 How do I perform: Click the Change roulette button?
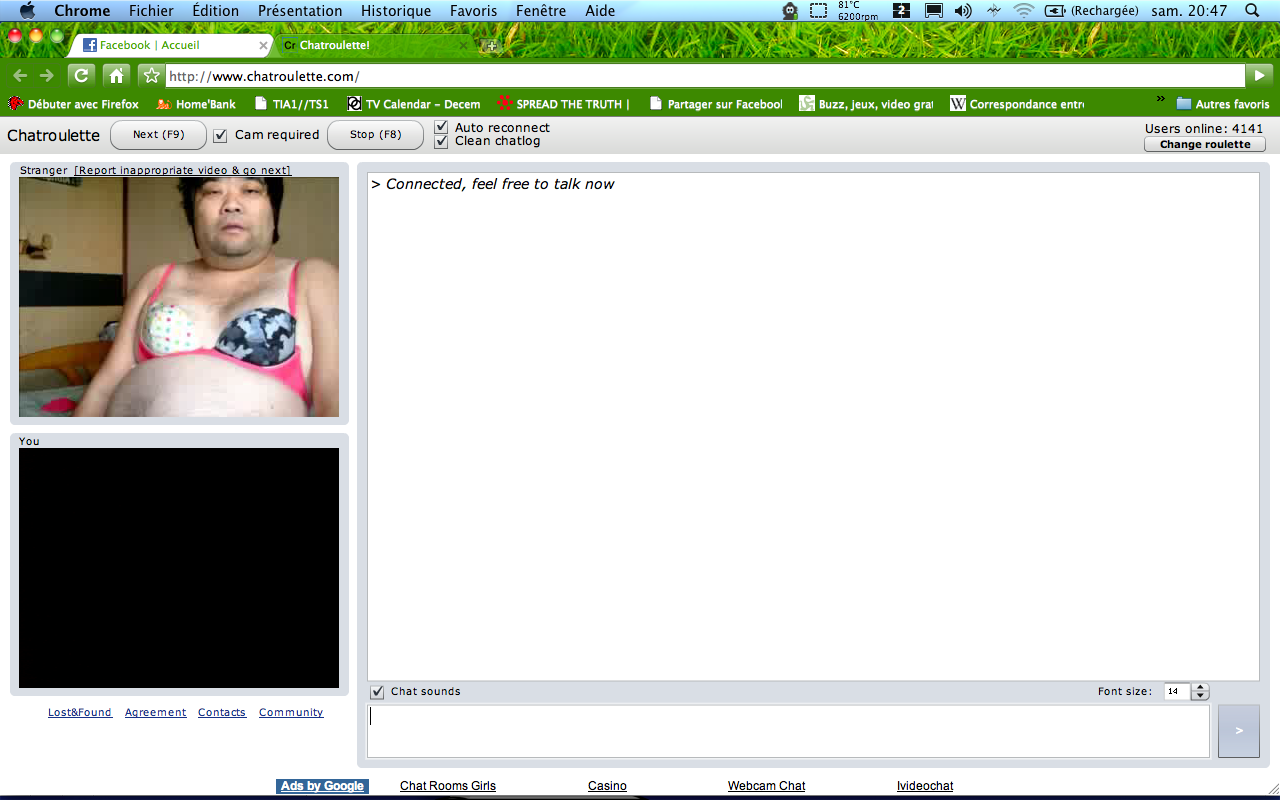[x=1204, y=144]
